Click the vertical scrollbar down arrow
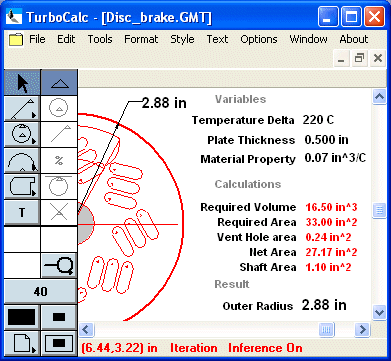 click(380, 313)
